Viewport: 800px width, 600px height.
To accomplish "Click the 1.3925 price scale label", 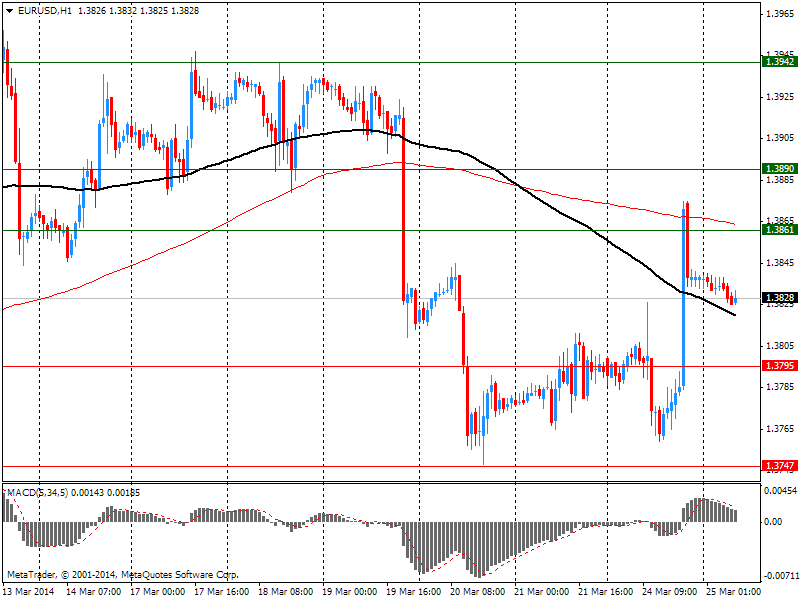I will [781, 96].
